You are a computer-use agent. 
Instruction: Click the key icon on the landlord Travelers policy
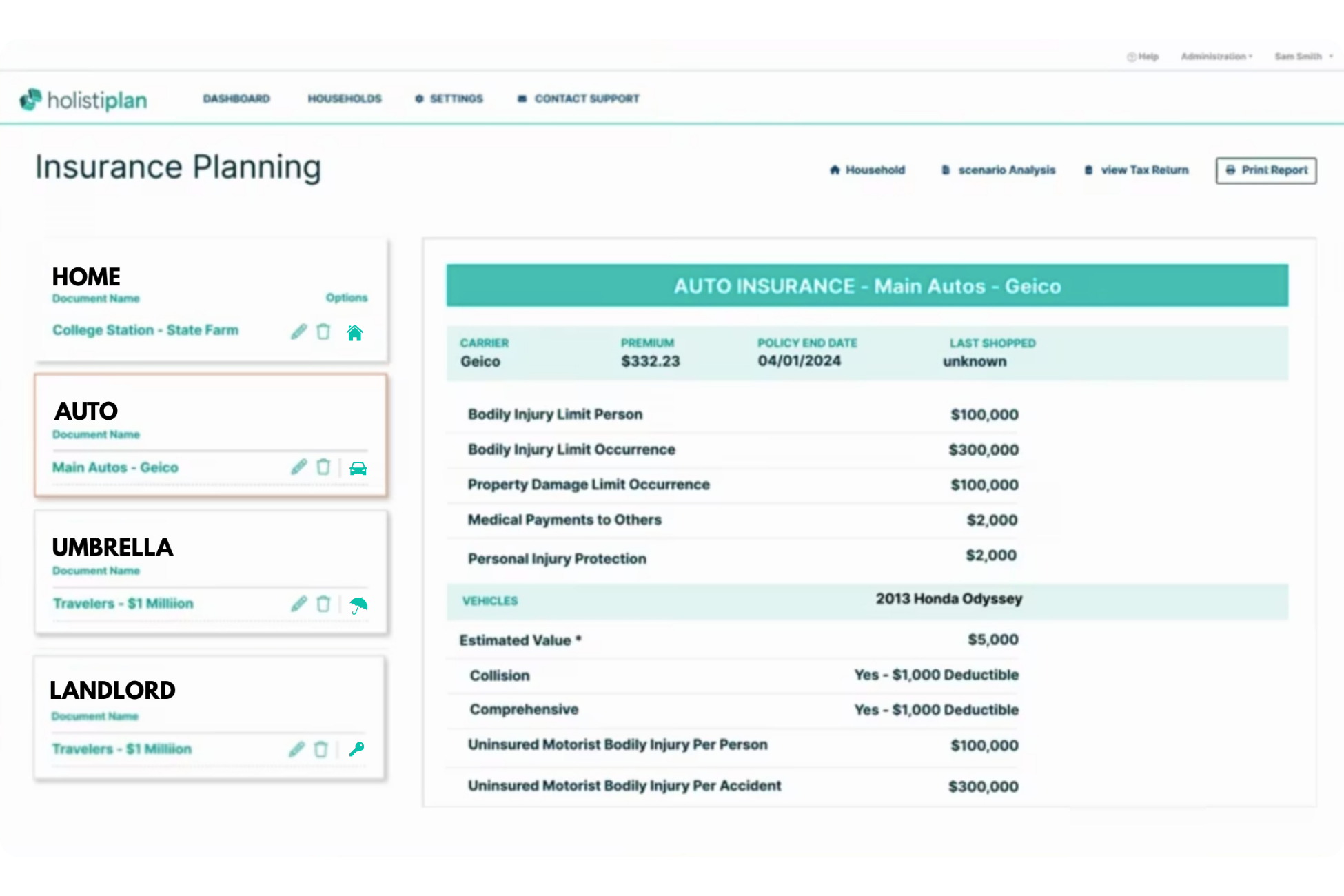pos(356,749)
